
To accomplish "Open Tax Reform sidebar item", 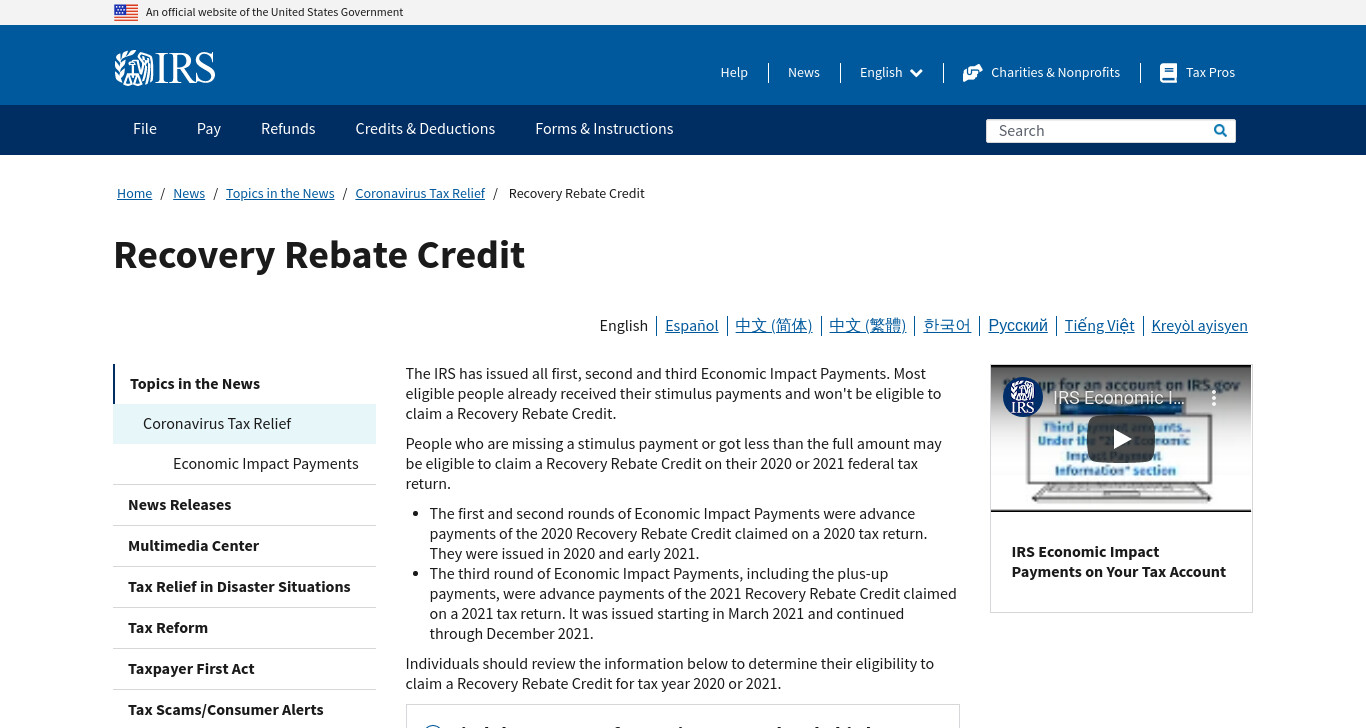I will [245, 628].
